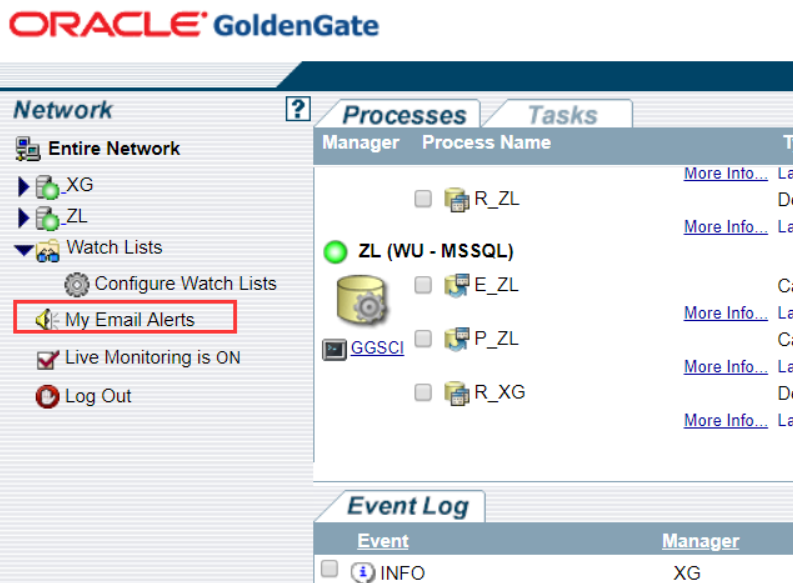Click the ZL server status icon in tree
The image size is (793, 583).
tap(48, 218)
